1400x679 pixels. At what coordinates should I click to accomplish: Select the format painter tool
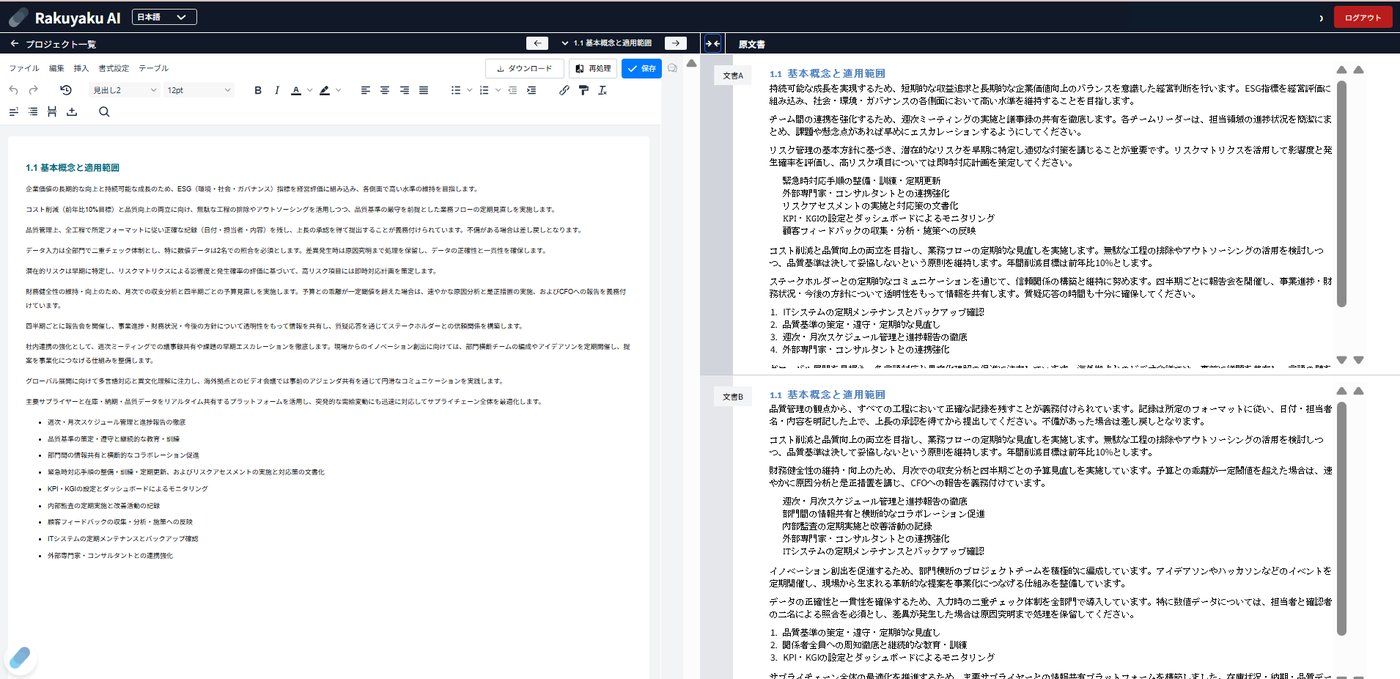coord(584,90)
